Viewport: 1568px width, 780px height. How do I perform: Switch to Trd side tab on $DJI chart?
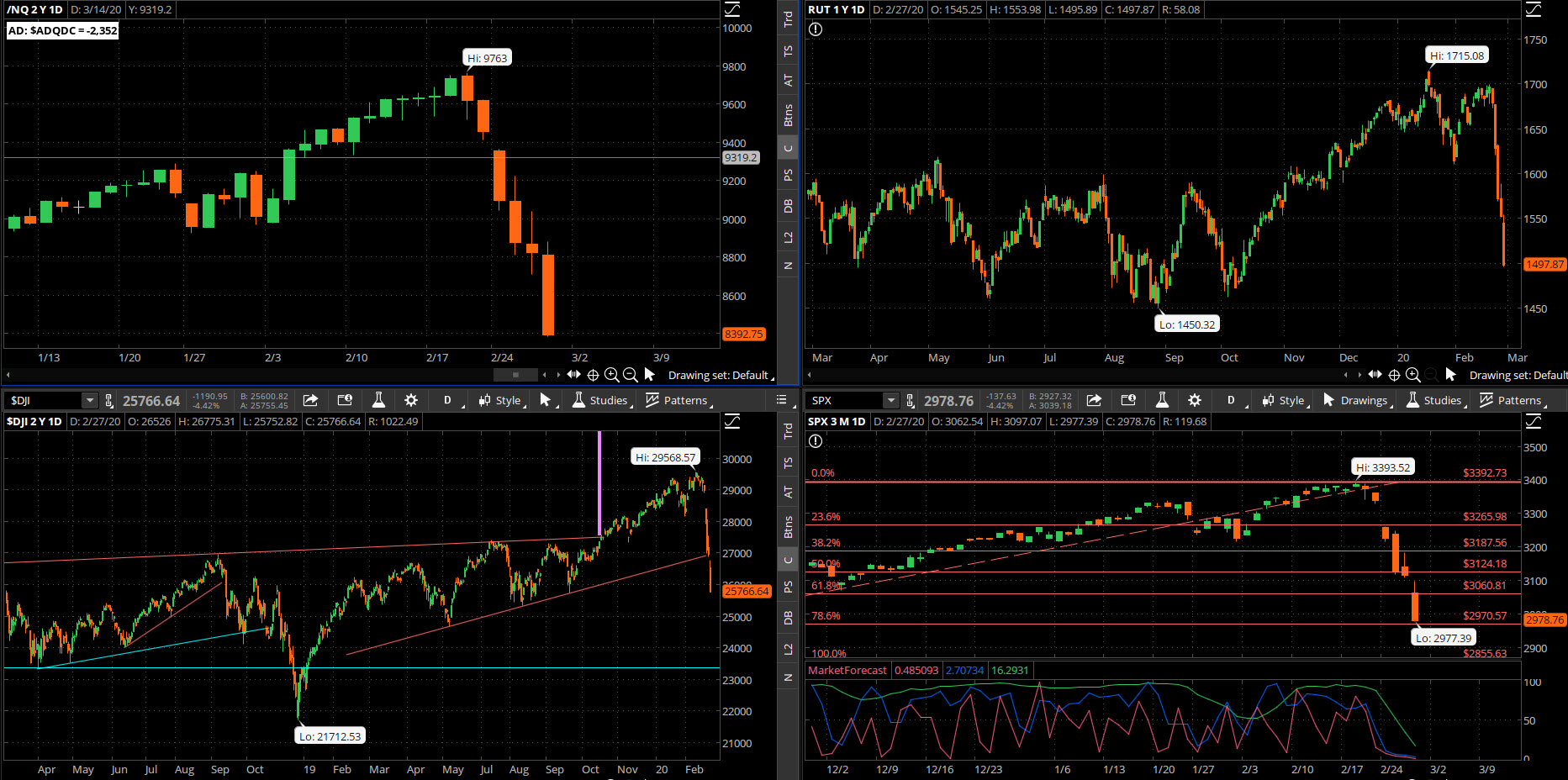click(789, 430)
